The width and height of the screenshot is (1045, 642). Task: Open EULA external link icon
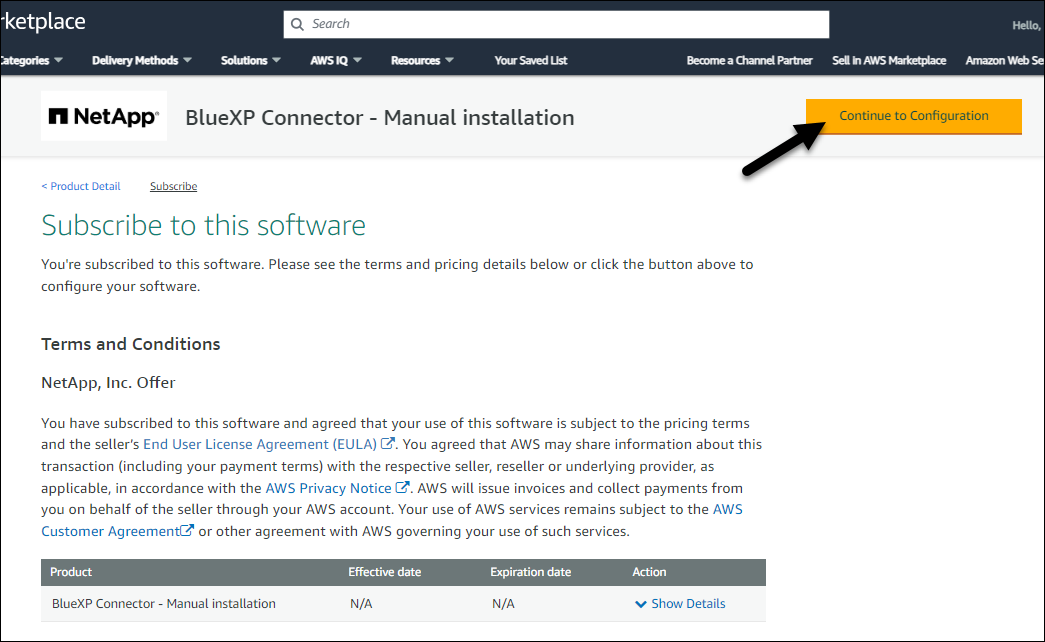tap(388, 444)
